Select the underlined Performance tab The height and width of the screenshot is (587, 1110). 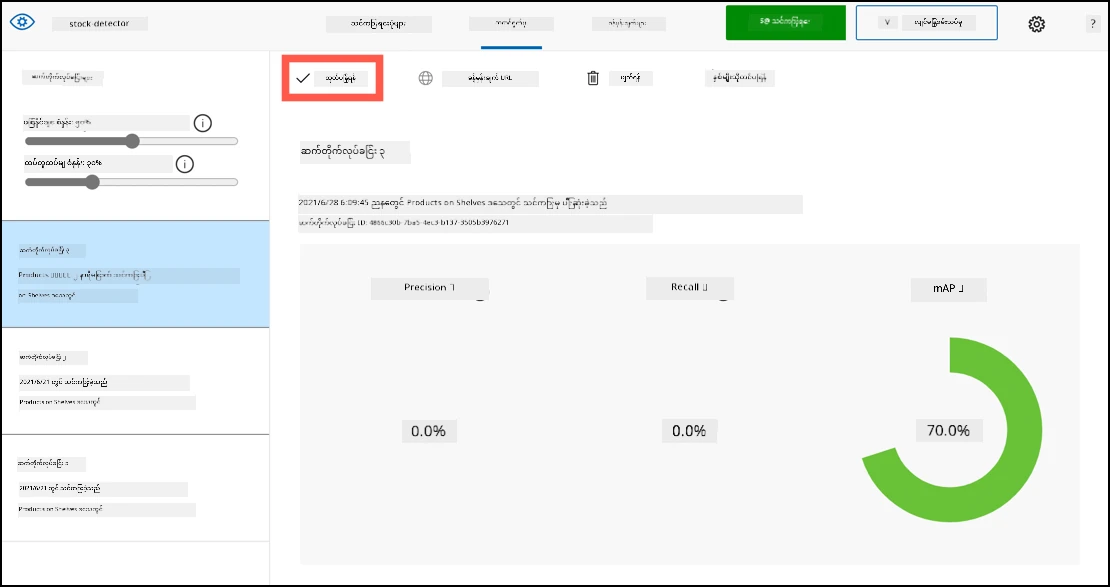tap(511, 23)
